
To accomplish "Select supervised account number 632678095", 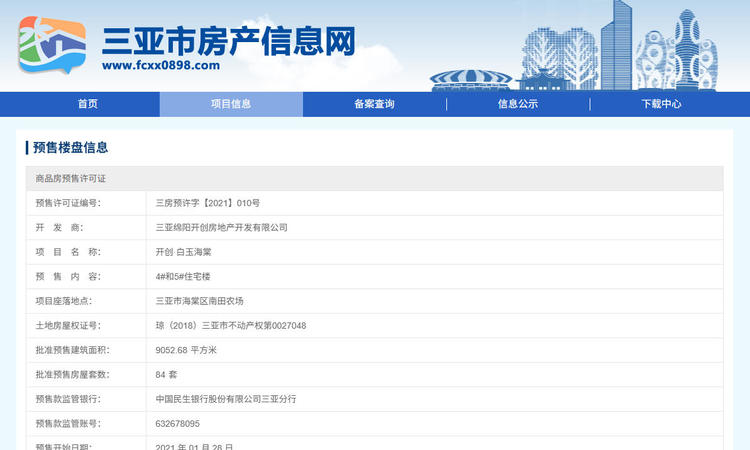I will click(177, 424).
